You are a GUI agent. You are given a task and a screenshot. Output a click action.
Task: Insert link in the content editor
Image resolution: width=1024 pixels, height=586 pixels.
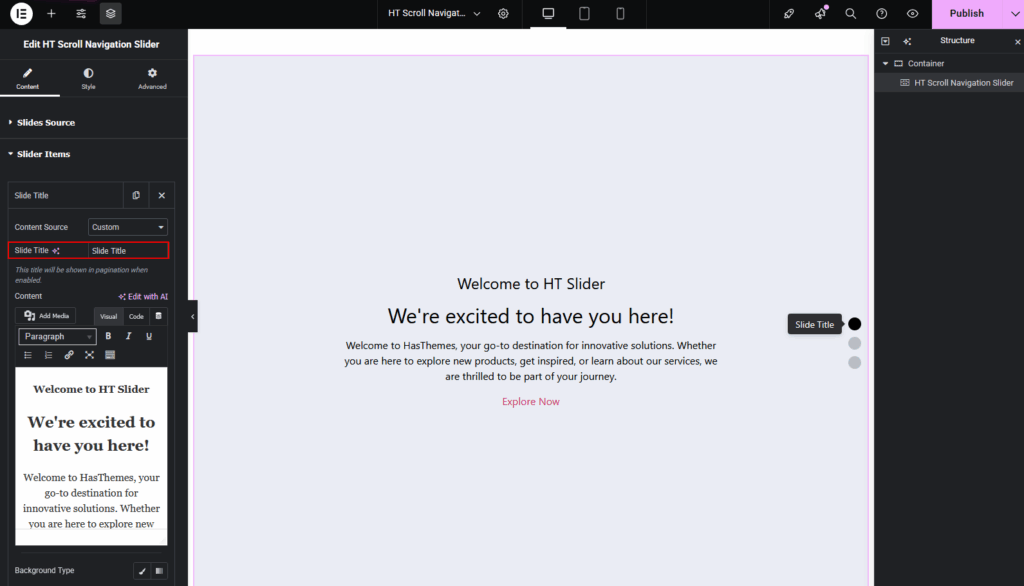[x=69, y=355]
